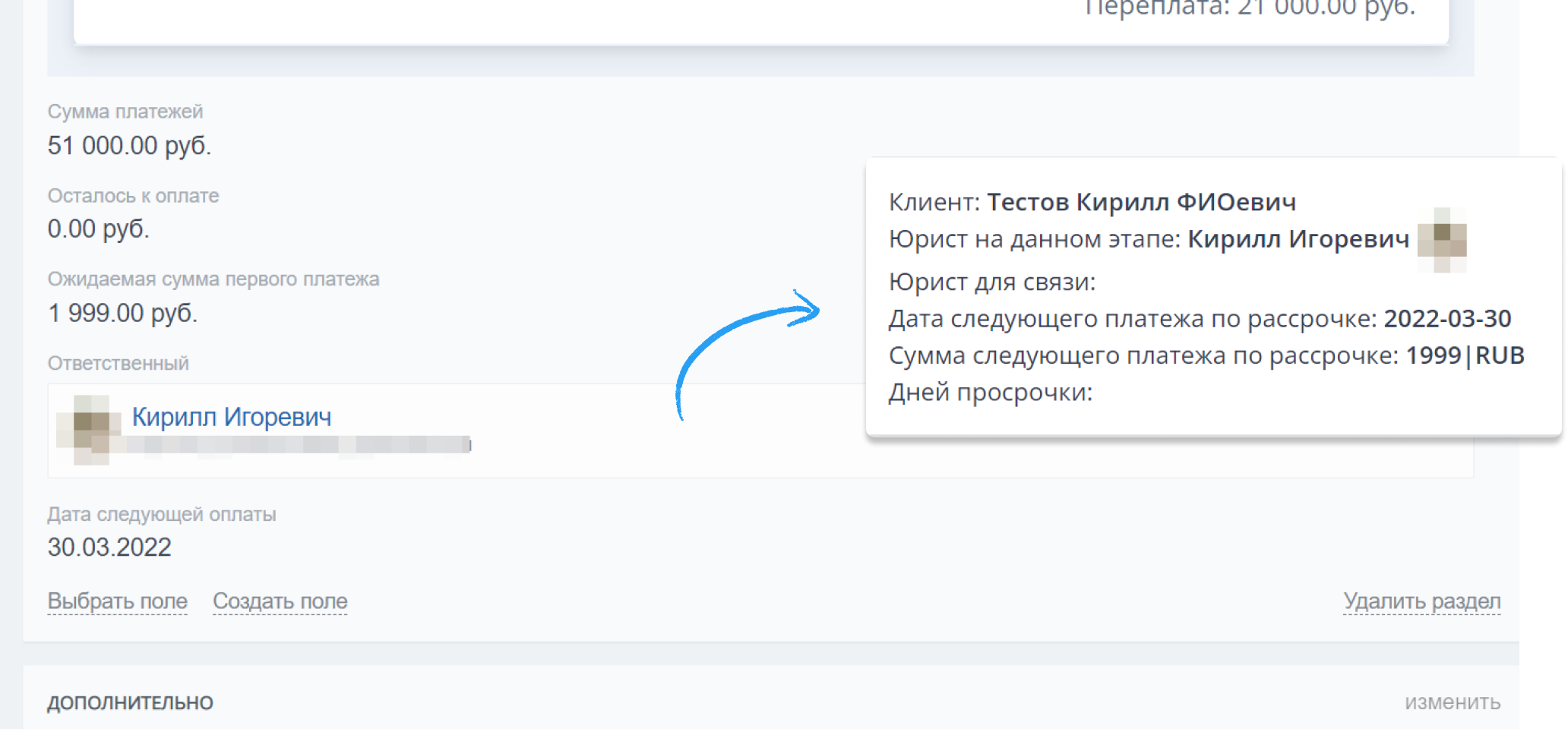
Task: Click the 2022-03-30 installment date in popup
Action: [1447, 318]
